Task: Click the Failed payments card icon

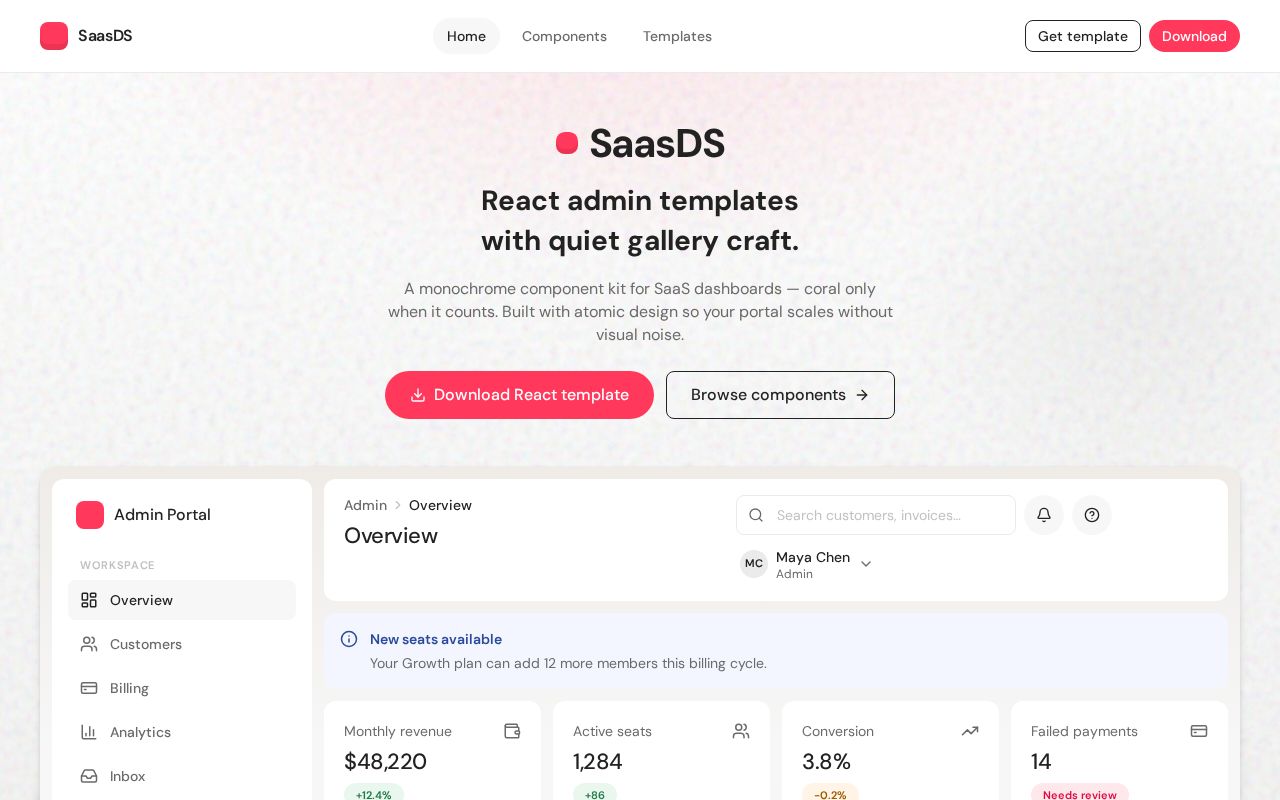Action: [1199, 731]
